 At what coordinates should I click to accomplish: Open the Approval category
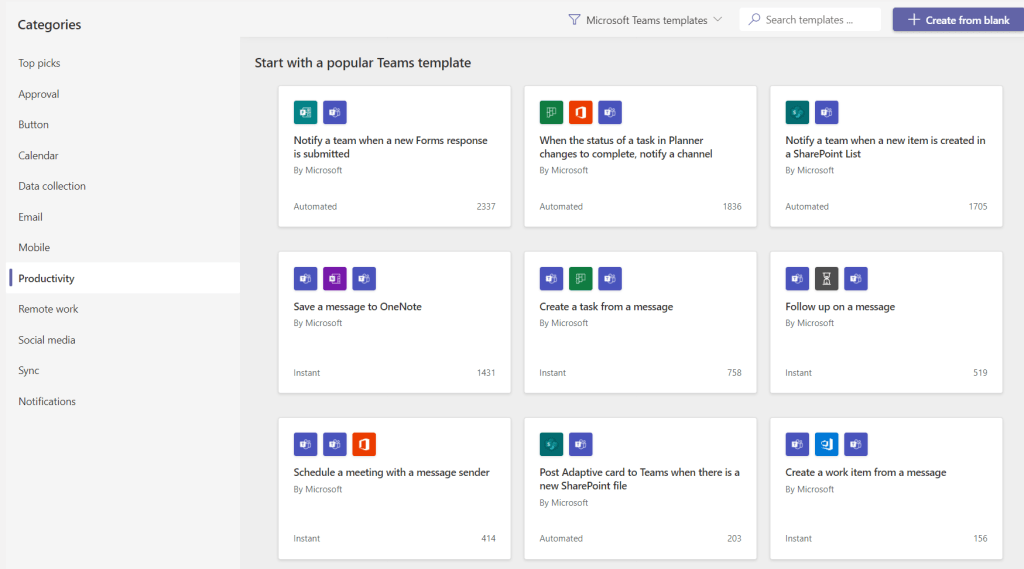click(39, 94)
